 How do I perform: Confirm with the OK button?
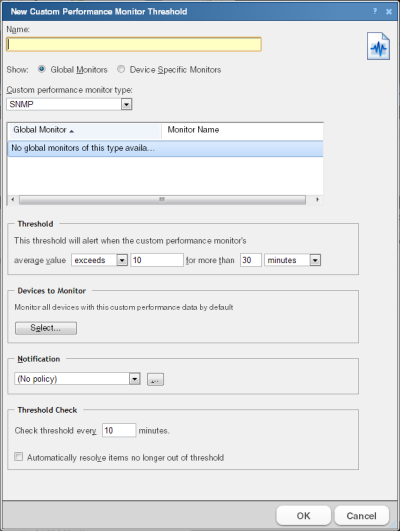(x=303, y=516)
